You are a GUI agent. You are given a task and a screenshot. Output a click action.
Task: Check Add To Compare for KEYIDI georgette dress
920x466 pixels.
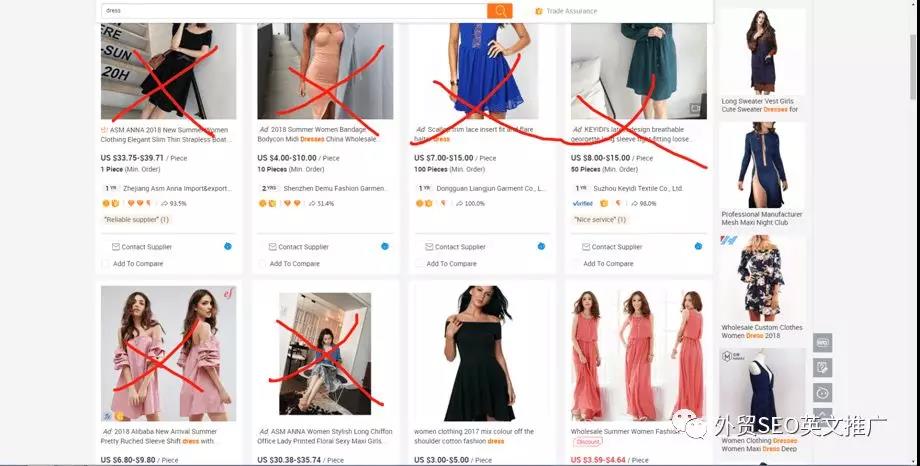pos(575,264)
